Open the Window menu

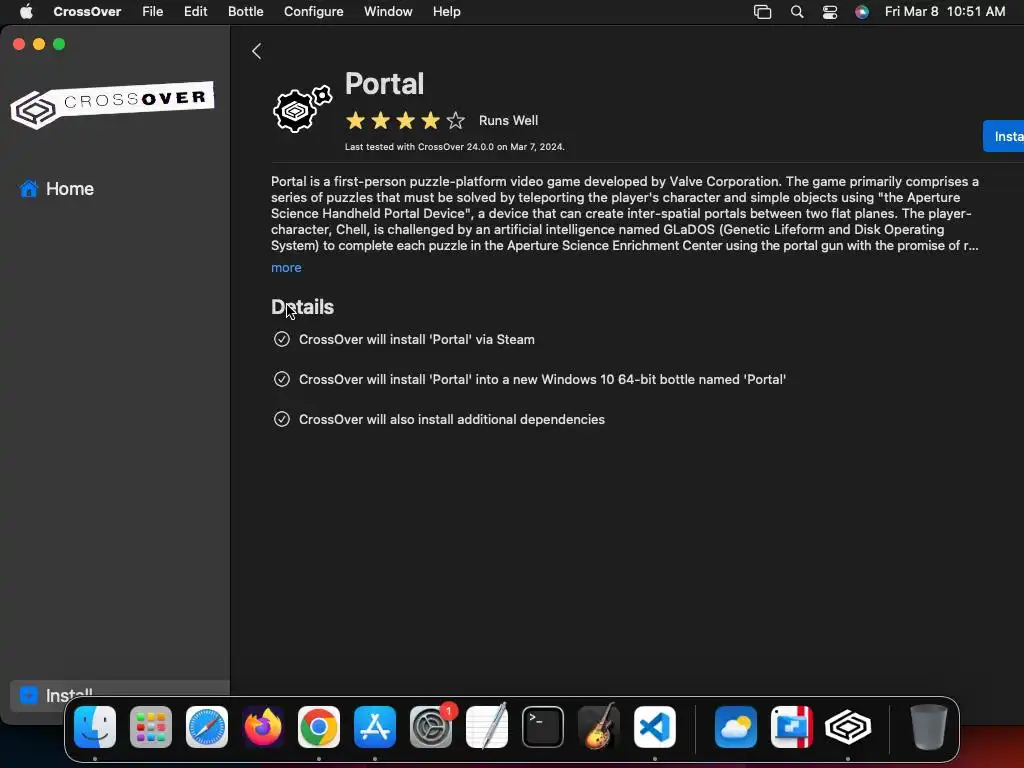coord(388,12)
